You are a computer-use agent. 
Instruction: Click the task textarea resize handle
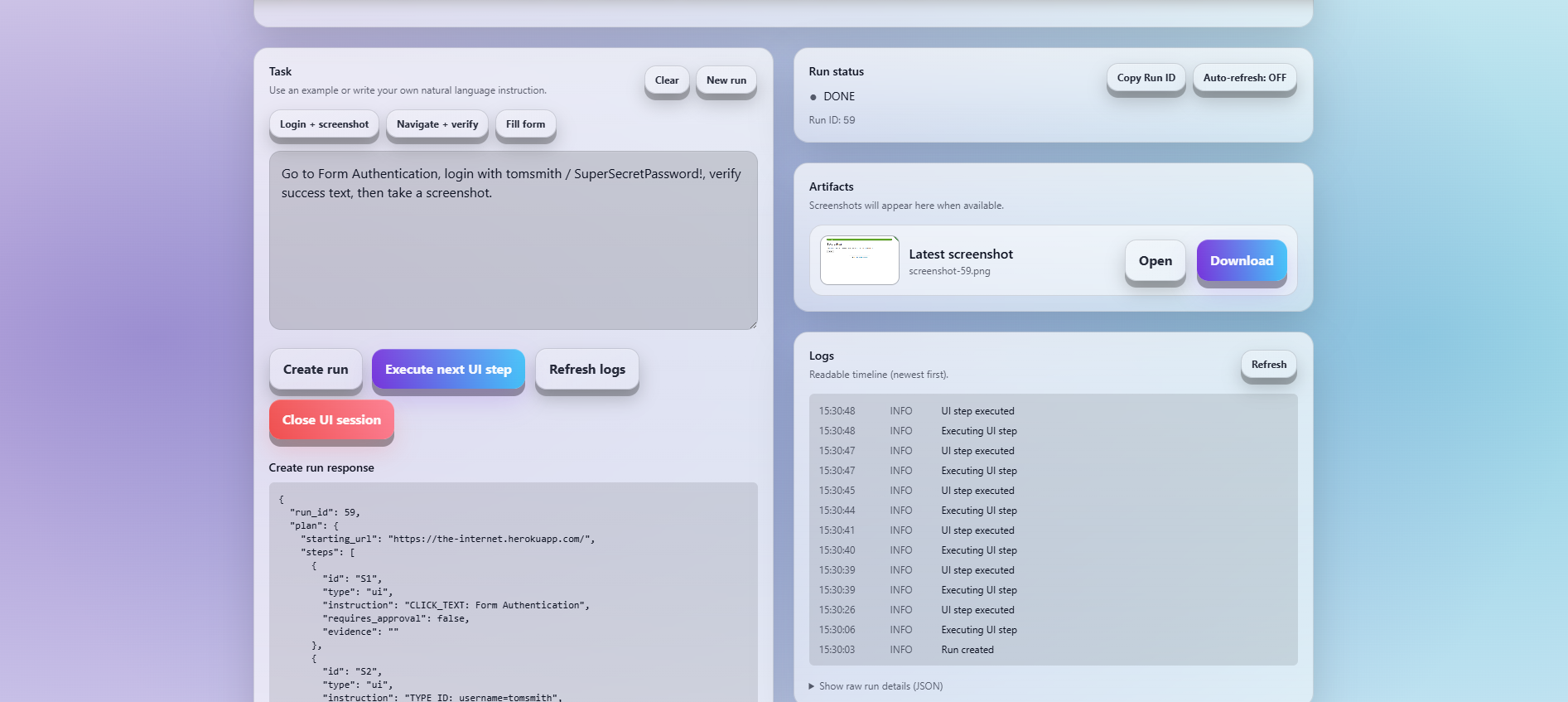753,325
